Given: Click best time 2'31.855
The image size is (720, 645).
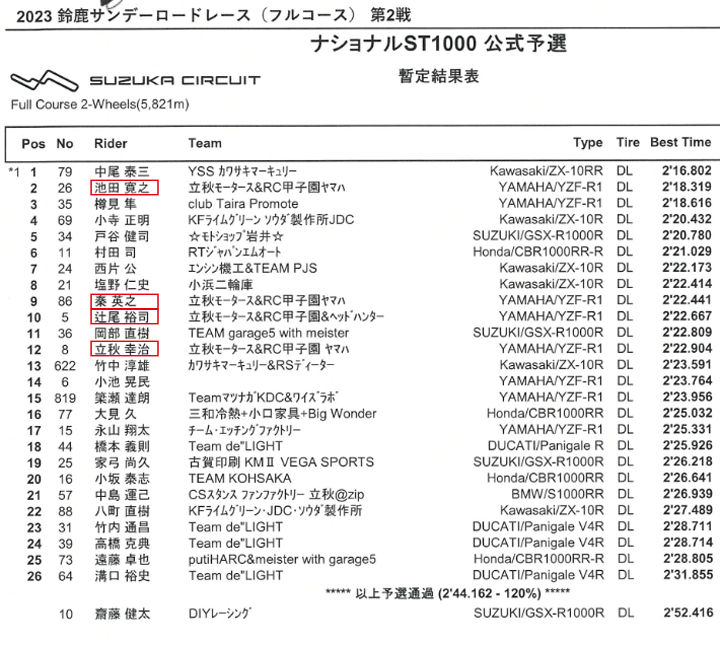Looking at the screenshot, I should coord(687,575).
